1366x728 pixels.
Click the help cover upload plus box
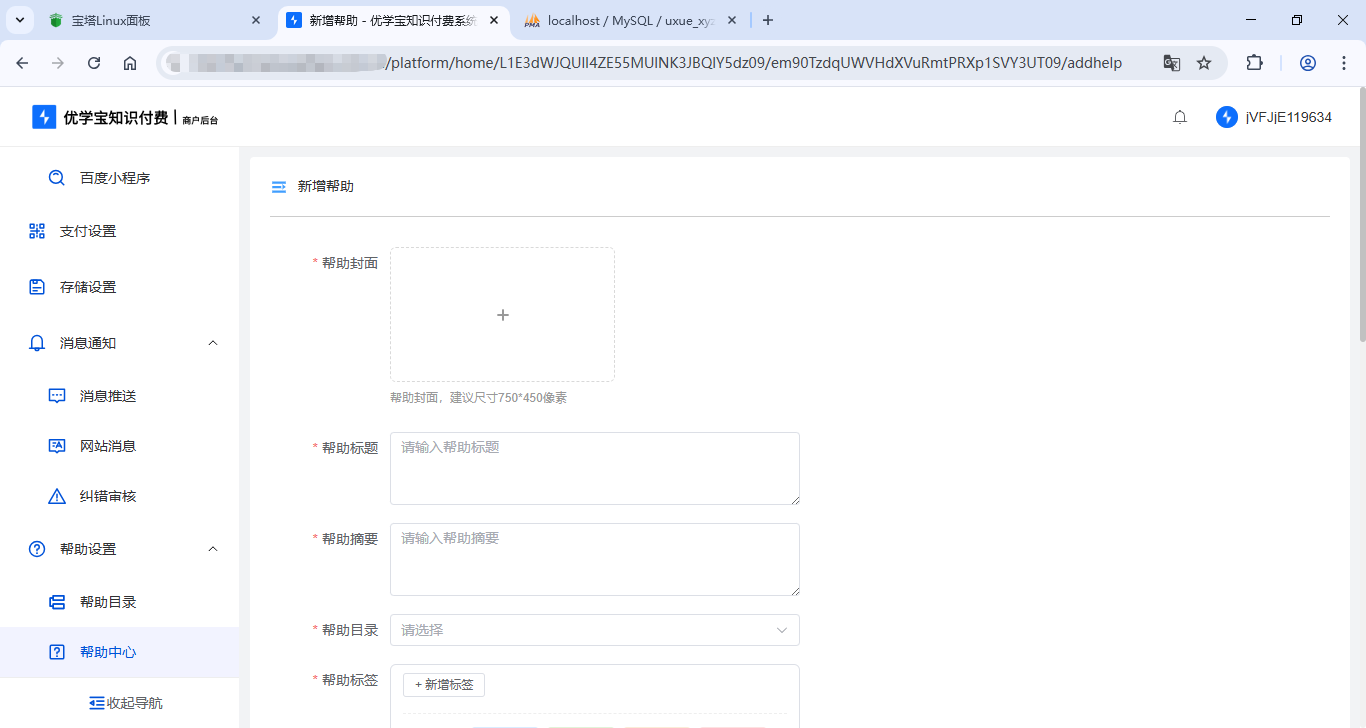click(502, 314)
